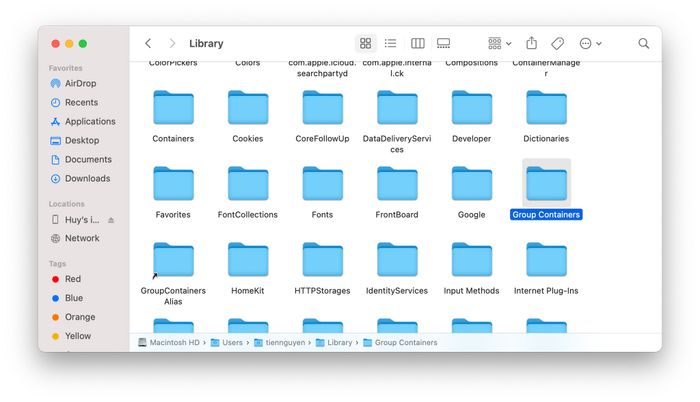The height and width of the screenshot is (402, 700).
Task: Open the Downloads sidebar item
Action: tap(87, 178)
